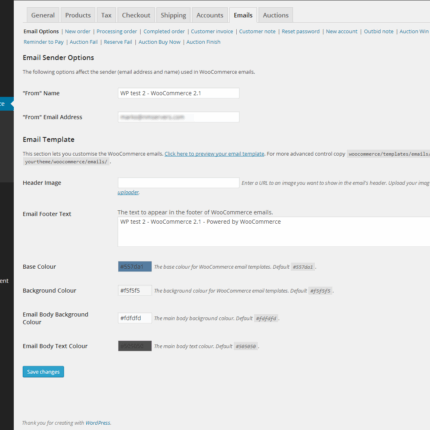Open the Checkout tab

point(136,15)
